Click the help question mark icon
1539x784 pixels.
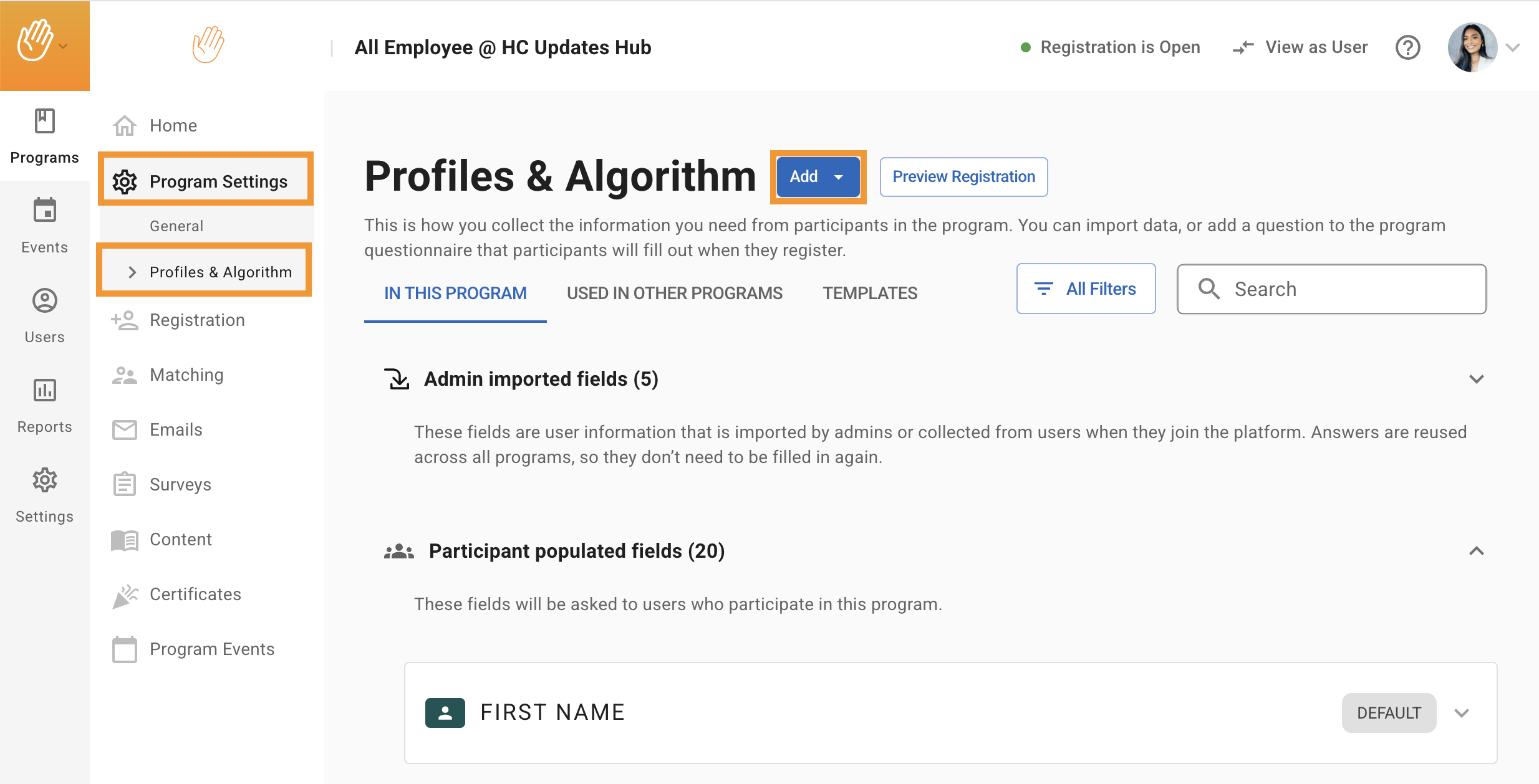point(1407,47)
